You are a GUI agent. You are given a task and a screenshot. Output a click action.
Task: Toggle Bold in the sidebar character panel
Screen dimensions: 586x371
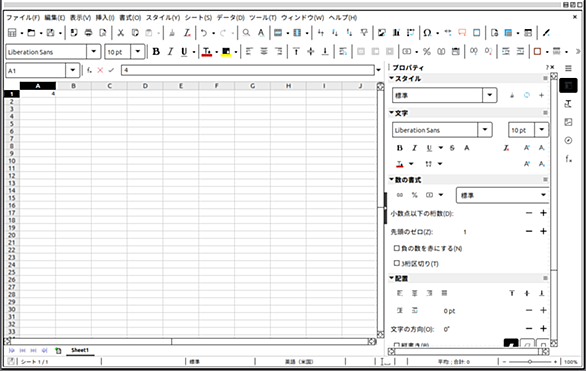[x=400, y=148]
